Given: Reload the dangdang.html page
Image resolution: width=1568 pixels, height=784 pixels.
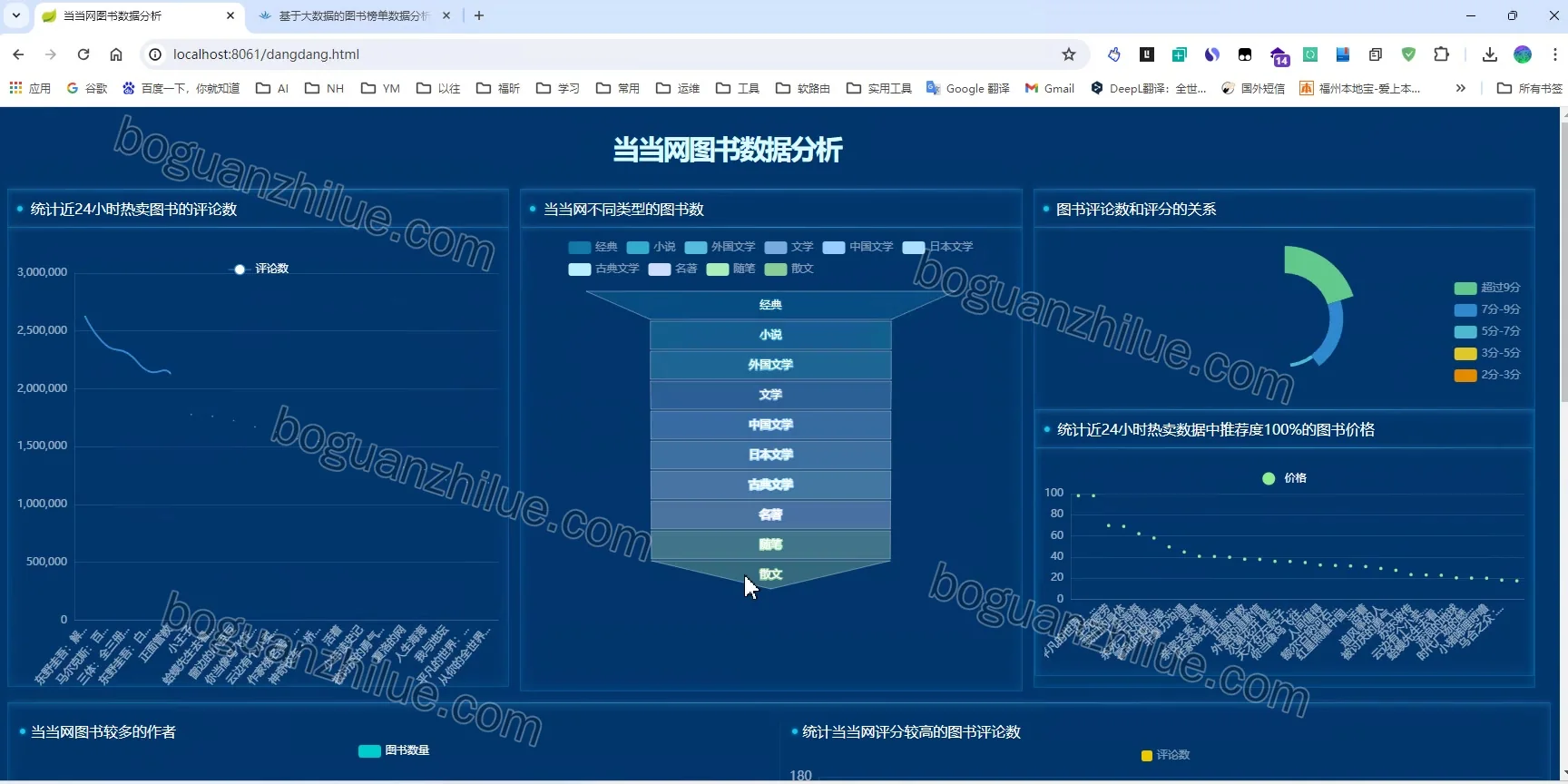Looking at the screenshot, I should tap(83, 54).
